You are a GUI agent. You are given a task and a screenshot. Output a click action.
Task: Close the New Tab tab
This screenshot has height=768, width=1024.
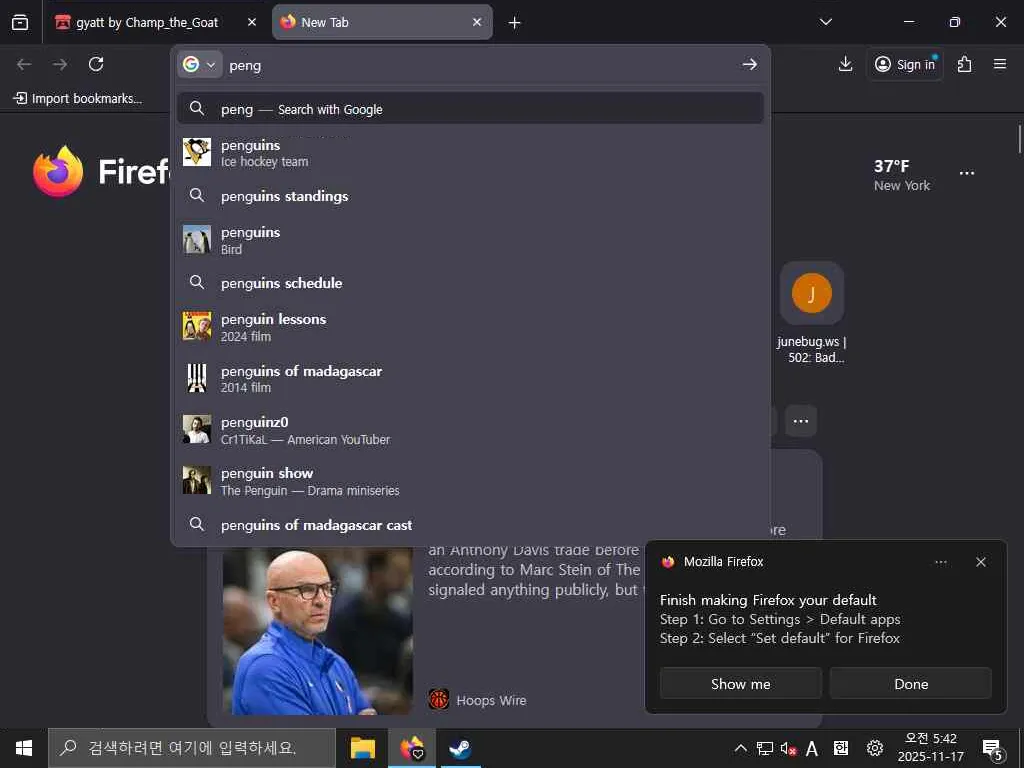(477, 22)
